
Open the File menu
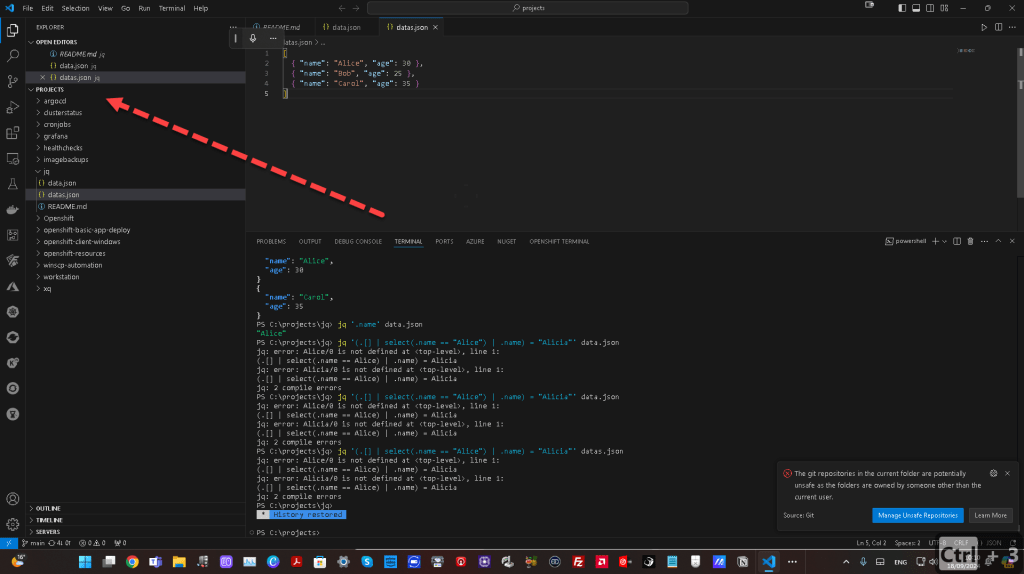point(27,8)
